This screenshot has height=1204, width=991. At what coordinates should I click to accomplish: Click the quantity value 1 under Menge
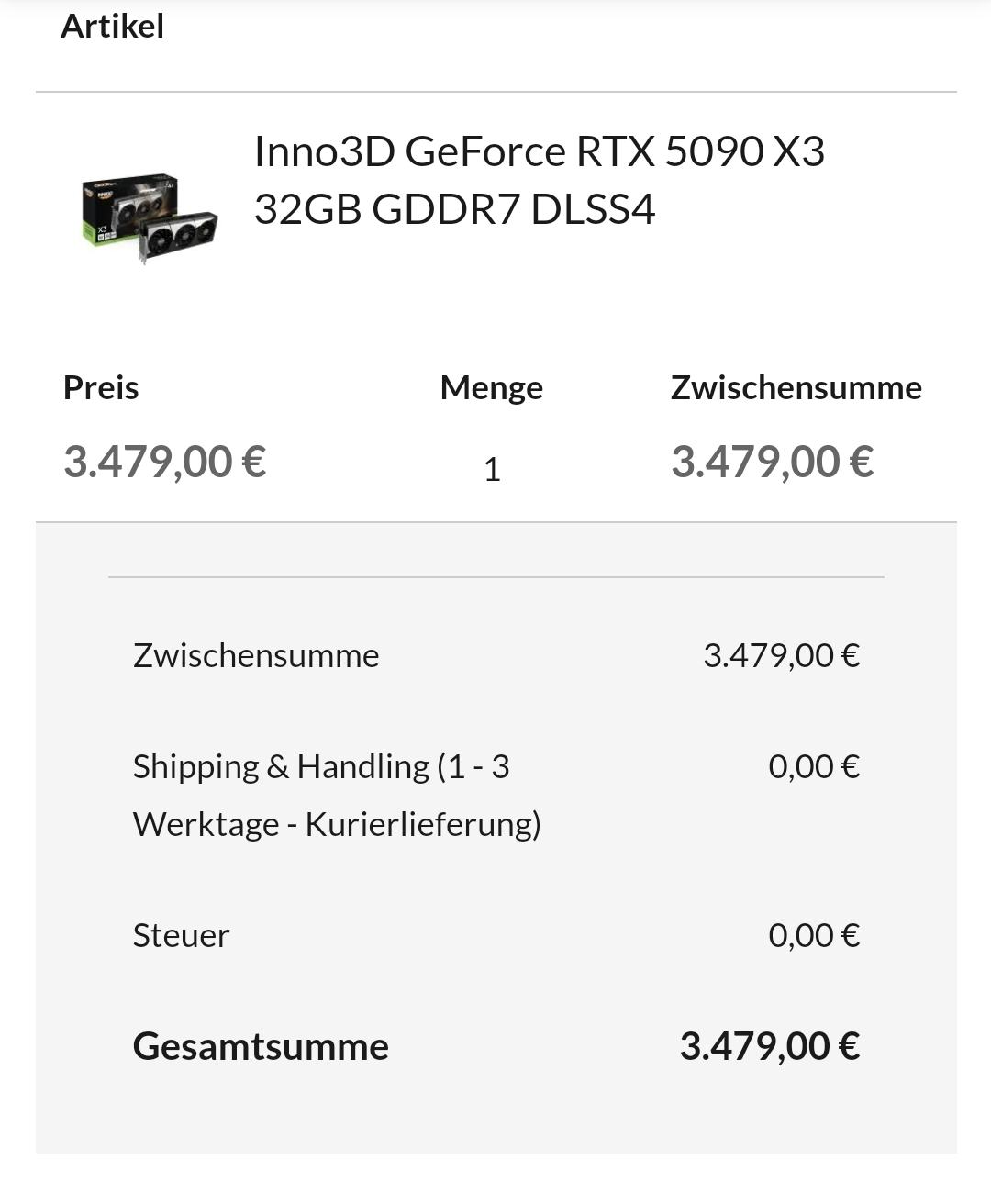point(492,469)
